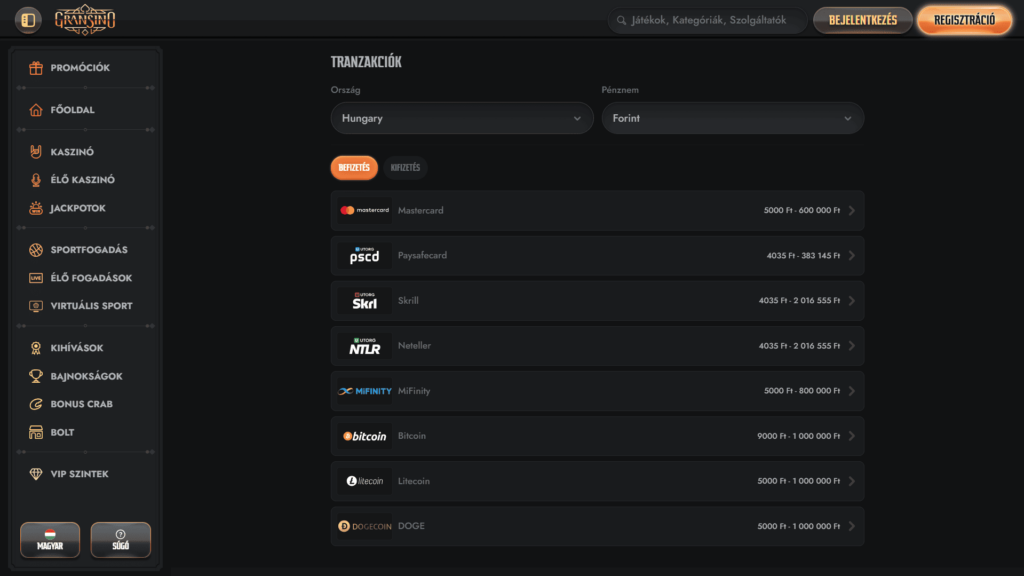Click the Gransino logo
The width and height of the screenshot is (1024, 576).
[x=85, y=20]
